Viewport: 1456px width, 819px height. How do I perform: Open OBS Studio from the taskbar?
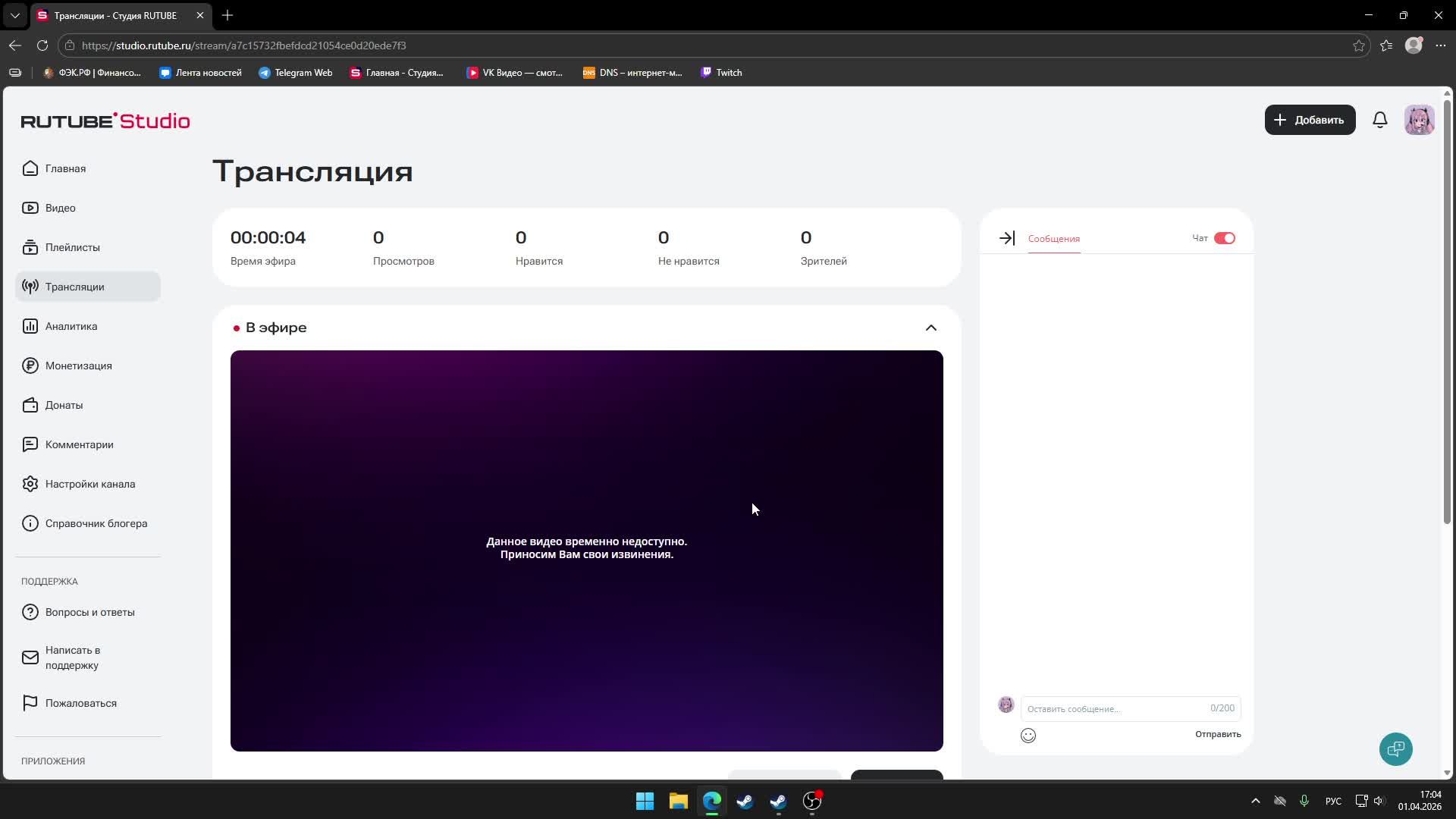point(811,801)
